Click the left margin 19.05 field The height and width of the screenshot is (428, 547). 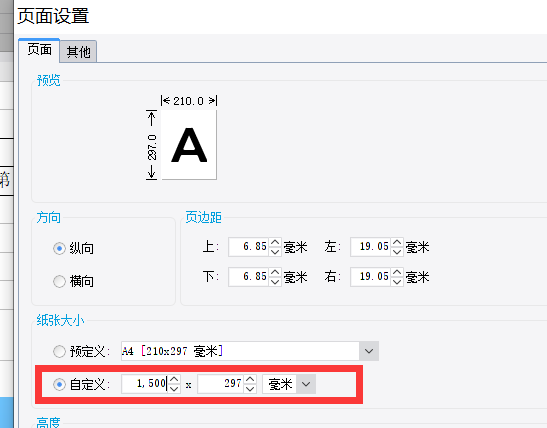[x=370, y=247]
